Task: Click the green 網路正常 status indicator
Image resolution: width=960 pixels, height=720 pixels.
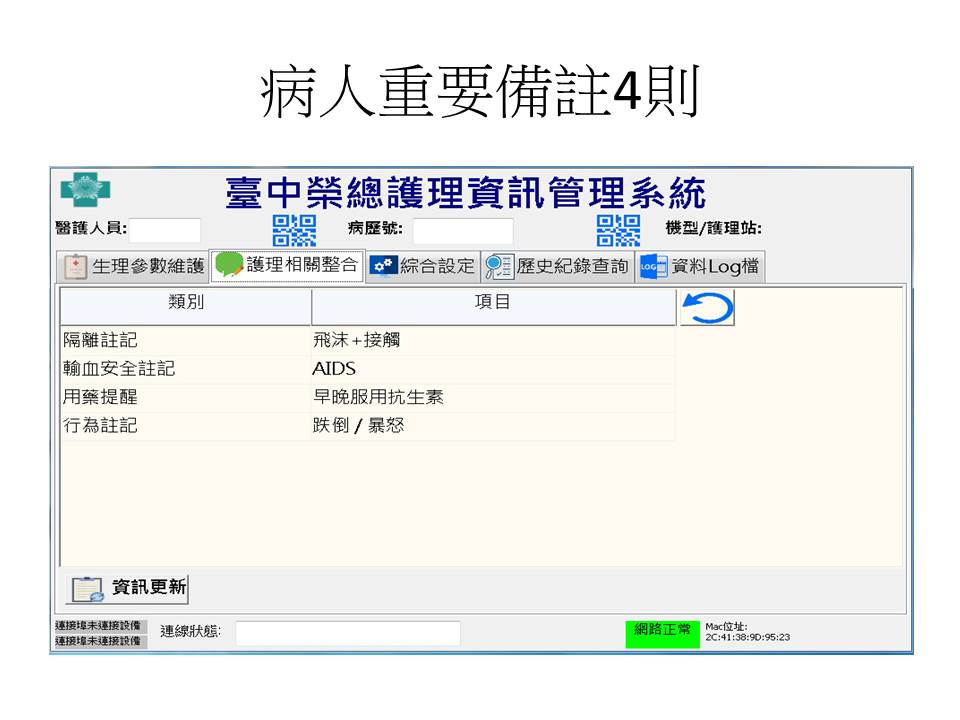Action: coord(662,634)
